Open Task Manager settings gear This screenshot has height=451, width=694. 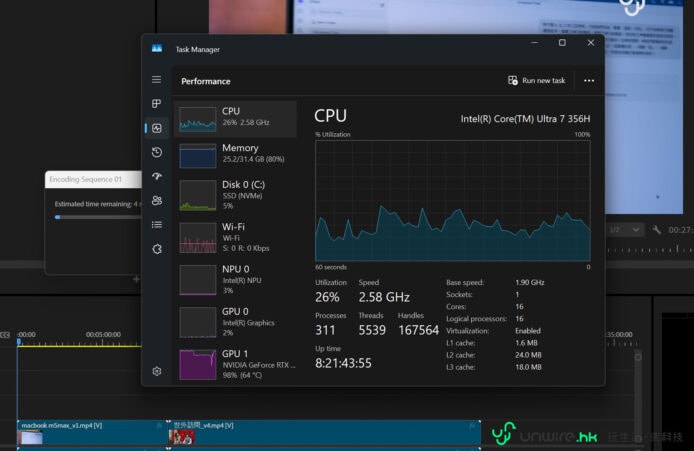(157, 371)
